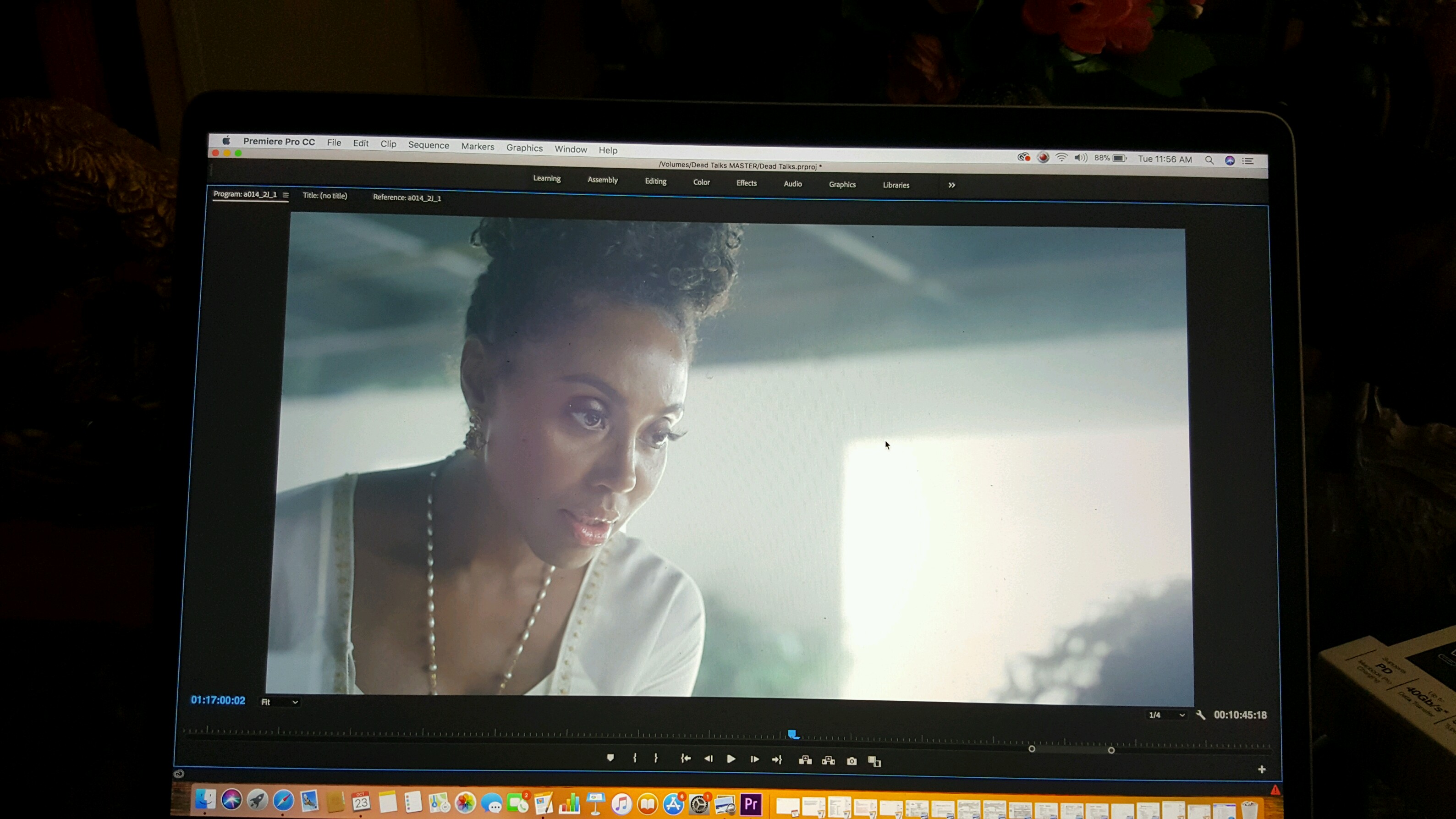
Task: Click the duration timecode 00:10:45:18
Action: point(1240,715)
